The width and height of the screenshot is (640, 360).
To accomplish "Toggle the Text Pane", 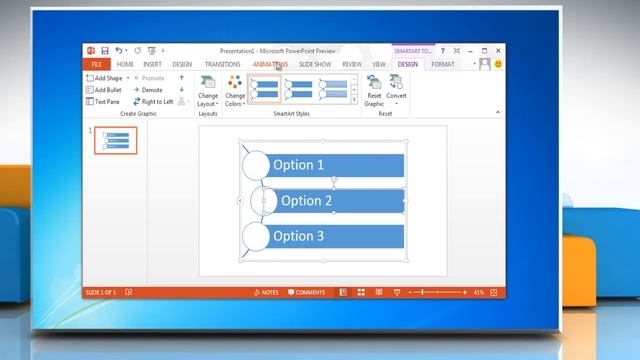I will coord(103,101).
